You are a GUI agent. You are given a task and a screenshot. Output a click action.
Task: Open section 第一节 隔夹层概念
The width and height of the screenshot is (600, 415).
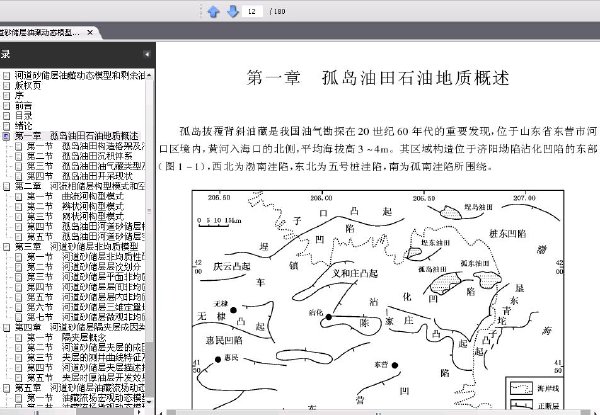(x=67, y=338)
